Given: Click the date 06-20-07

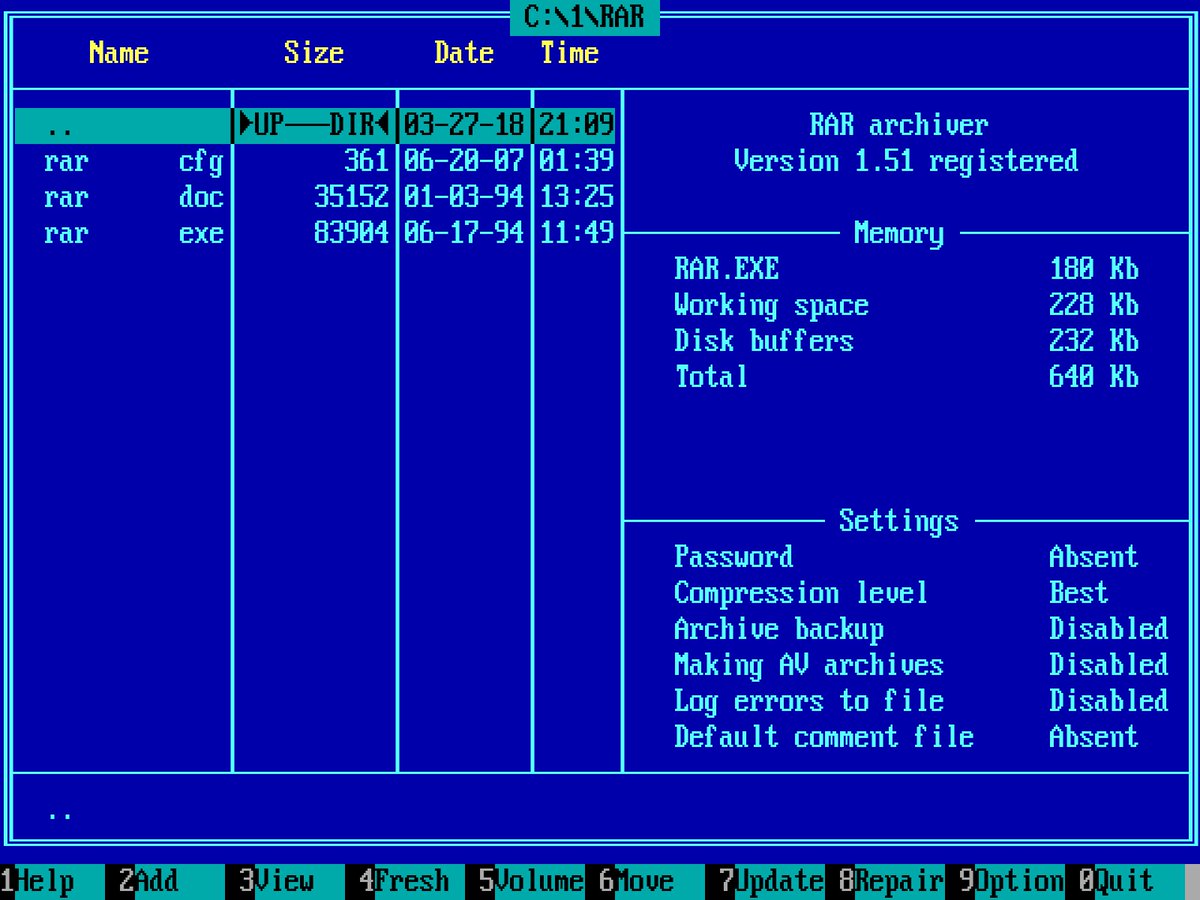Looking at the screenshot, I should 465,161.
